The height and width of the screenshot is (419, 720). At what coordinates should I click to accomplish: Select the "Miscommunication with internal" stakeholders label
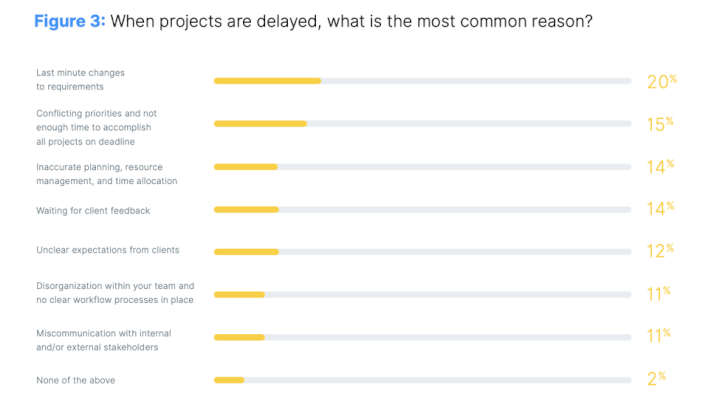99,340
